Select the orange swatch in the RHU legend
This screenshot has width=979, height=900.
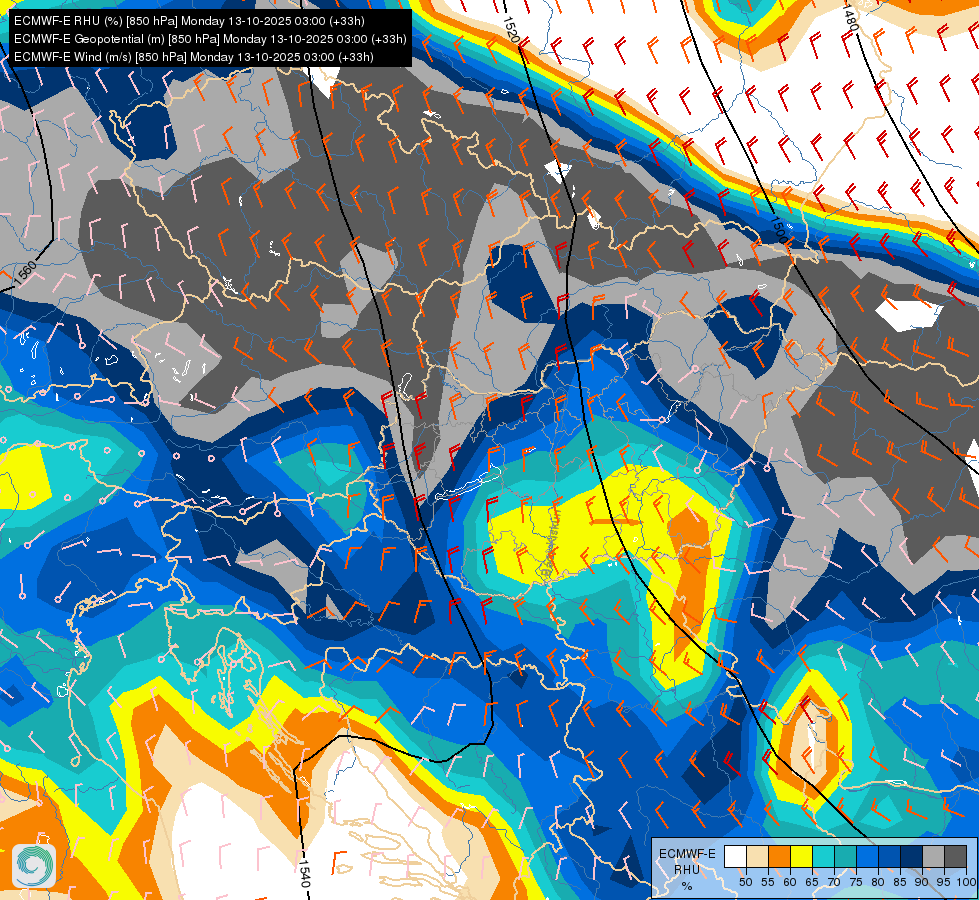point(779,856)
